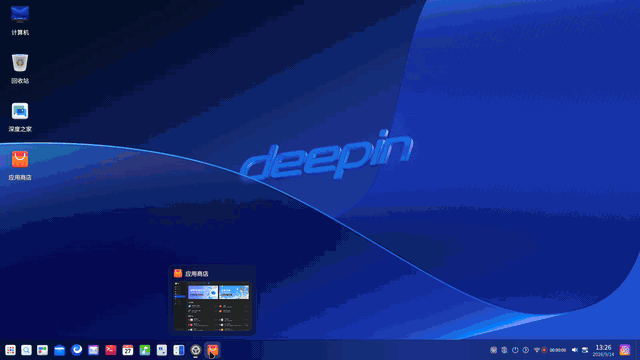This screenshot has width=640, height=360.
Task: Open the magnifier search icon in the dock
Action: click(27, 350)
